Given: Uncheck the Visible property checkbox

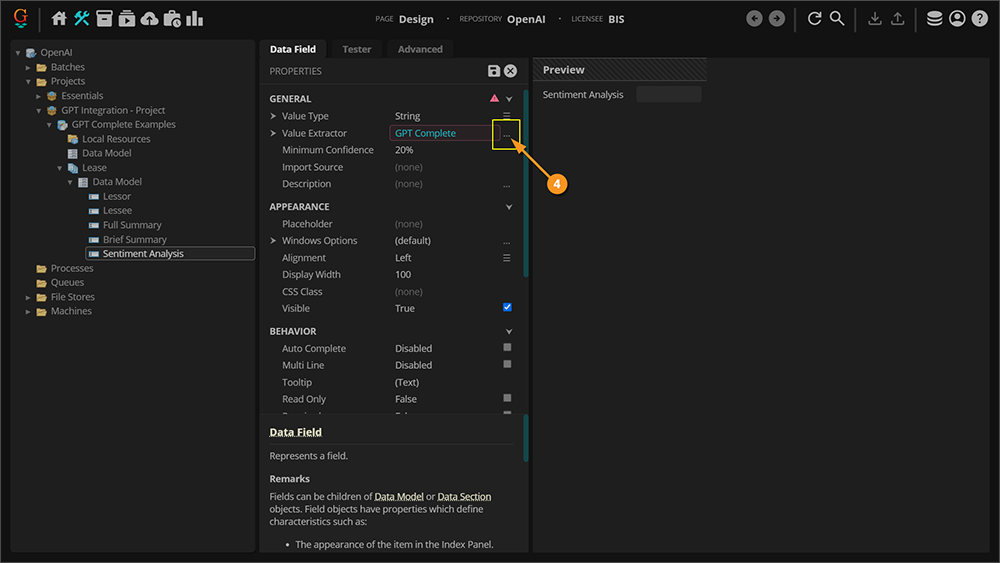Looking at the screenshot, I should click(x=507, y=308).
